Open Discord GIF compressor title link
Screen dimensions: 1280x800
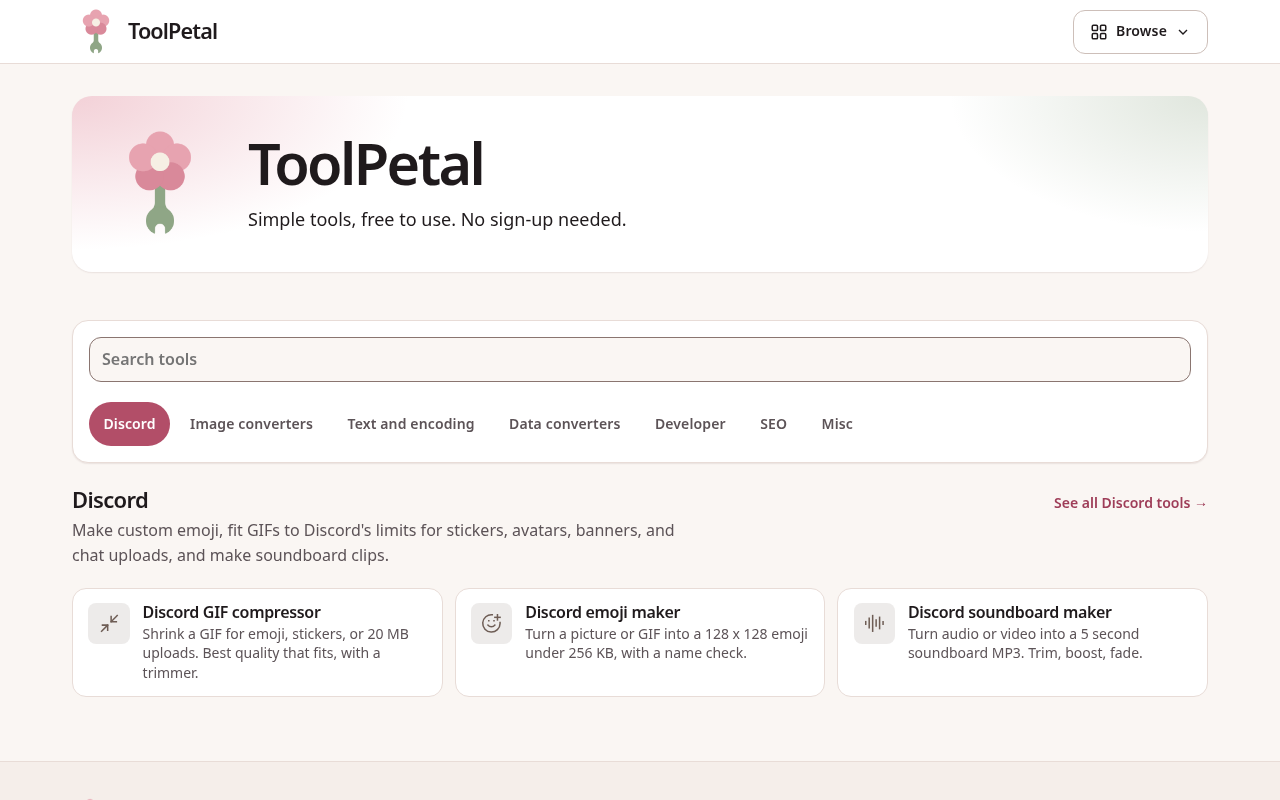click(232, 612)
